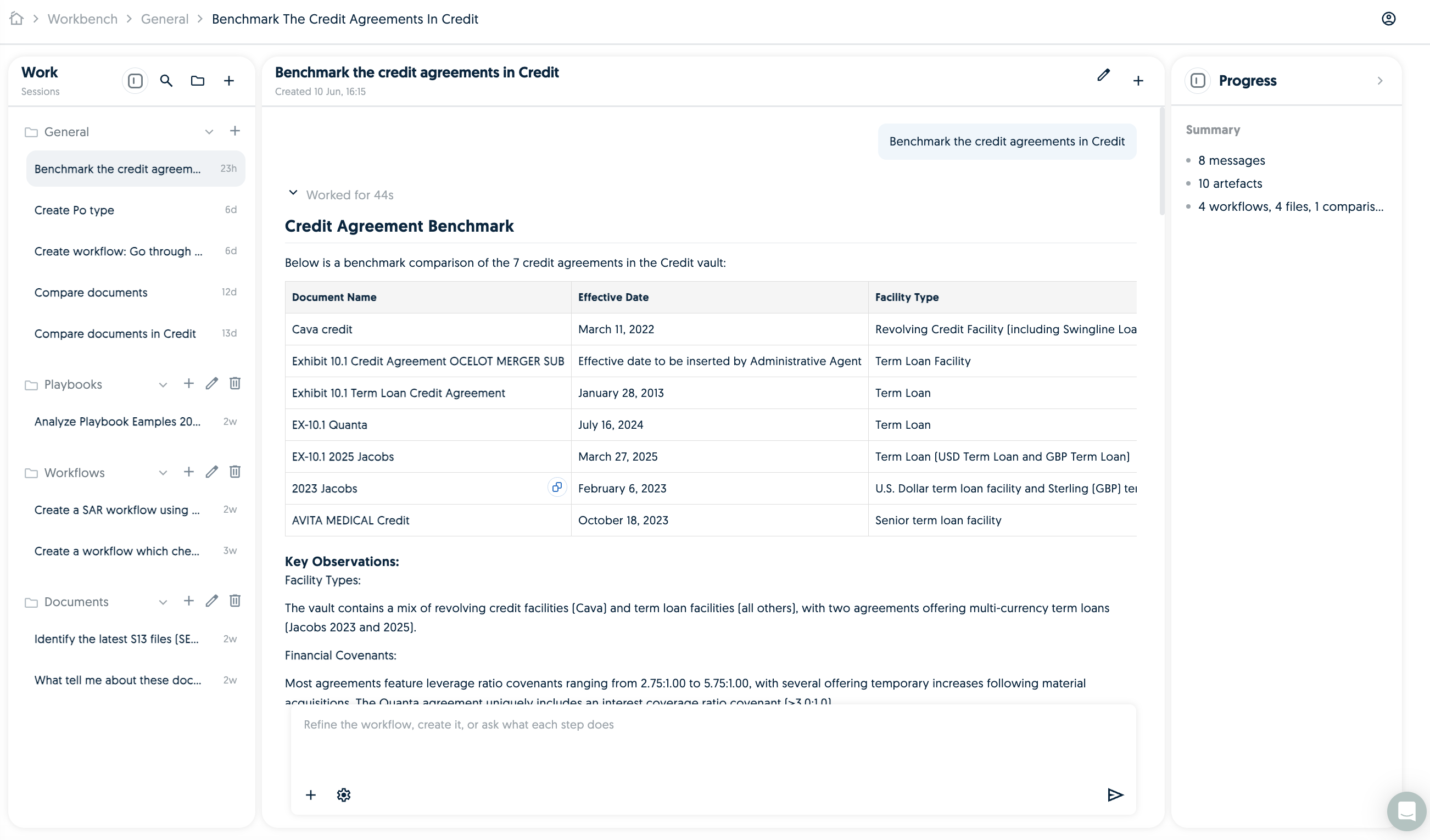The height and width of the screenshot is (840, 1430).
Task: Click the 'Effective Date' column header
Action: tap(719, 297)
